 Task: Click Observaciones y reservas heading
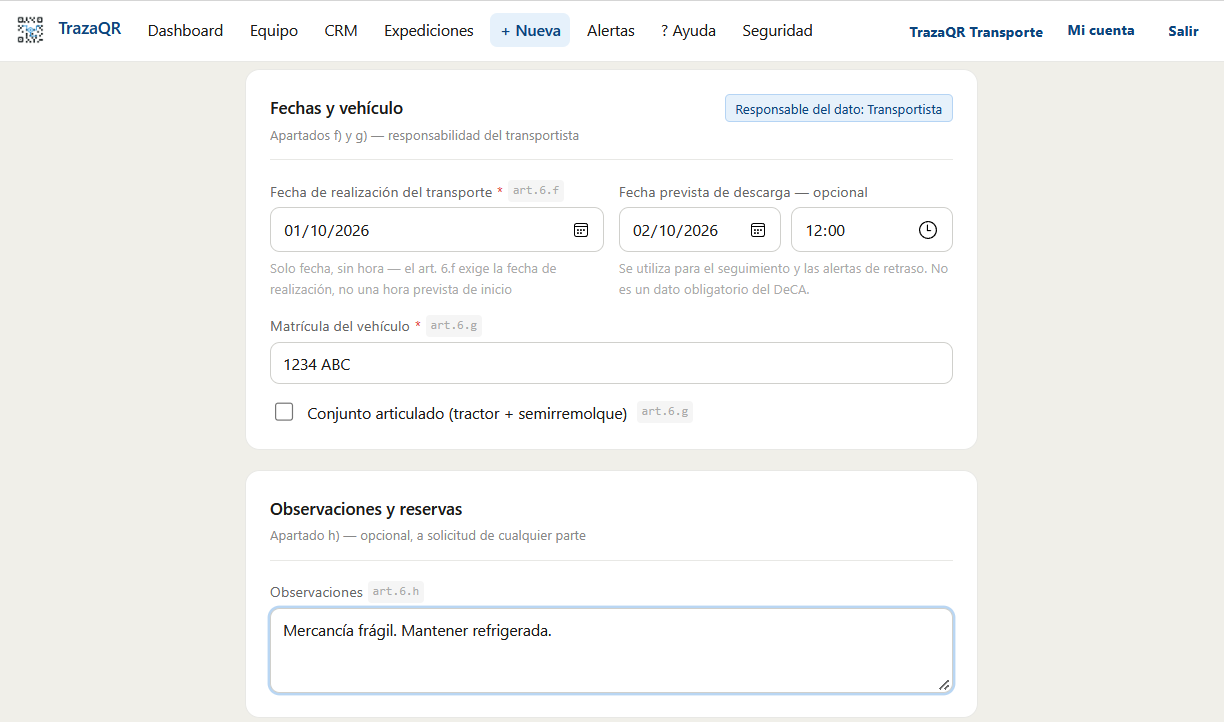pyautogui.click(x=366, y=509)
